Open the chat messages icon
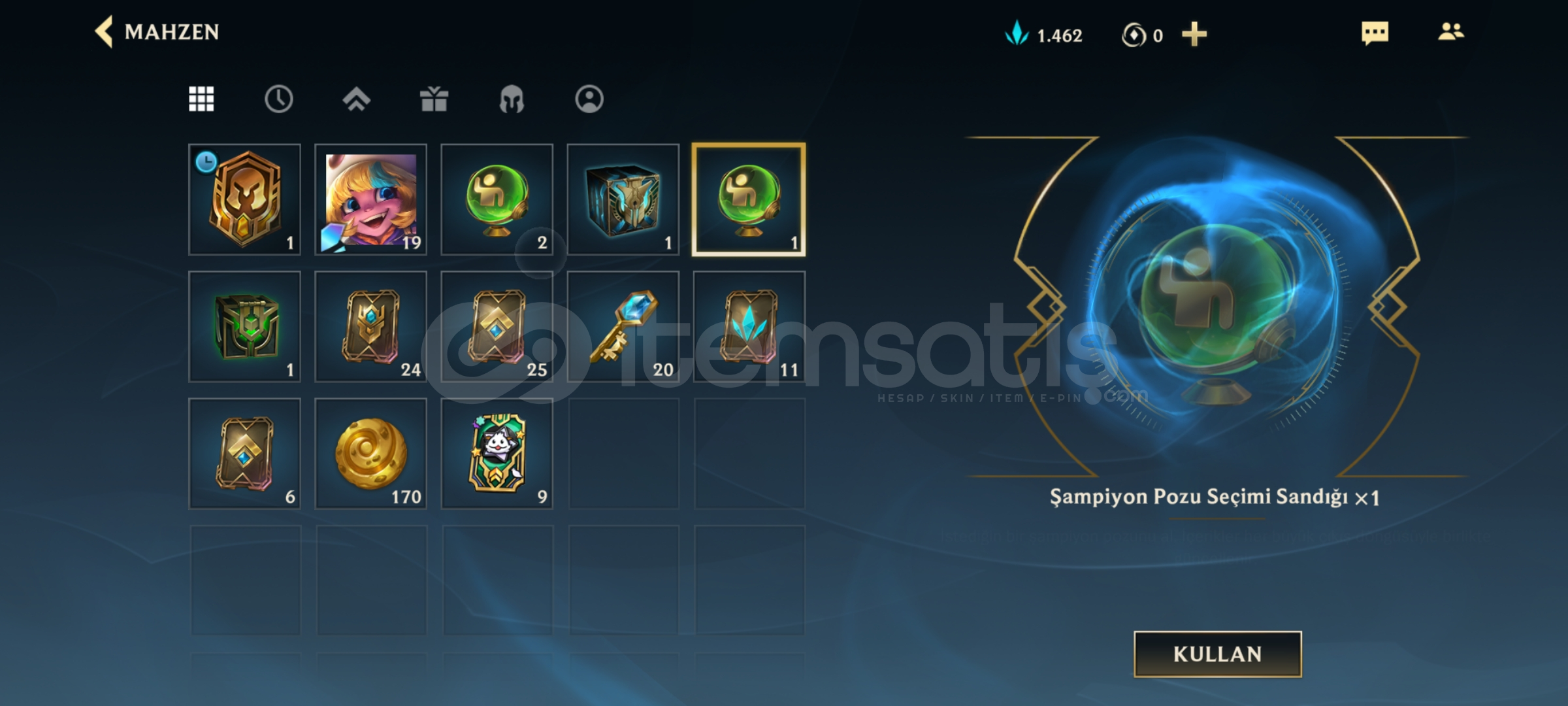1568x706 pixels. (1375, 33)
